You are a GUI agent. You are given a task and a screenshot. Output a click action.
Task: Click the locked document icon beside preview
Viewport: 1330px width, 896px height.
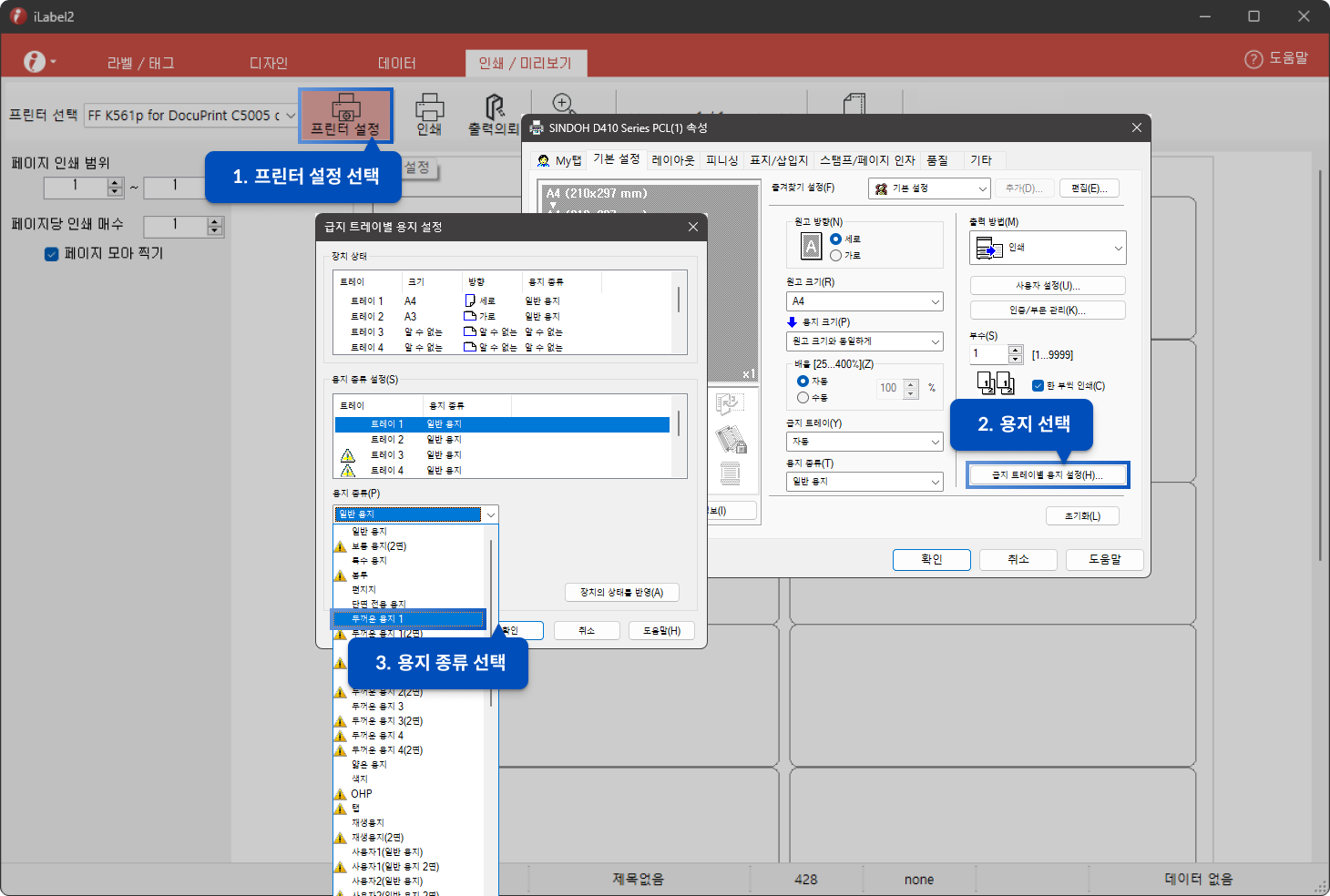point(731,439)
